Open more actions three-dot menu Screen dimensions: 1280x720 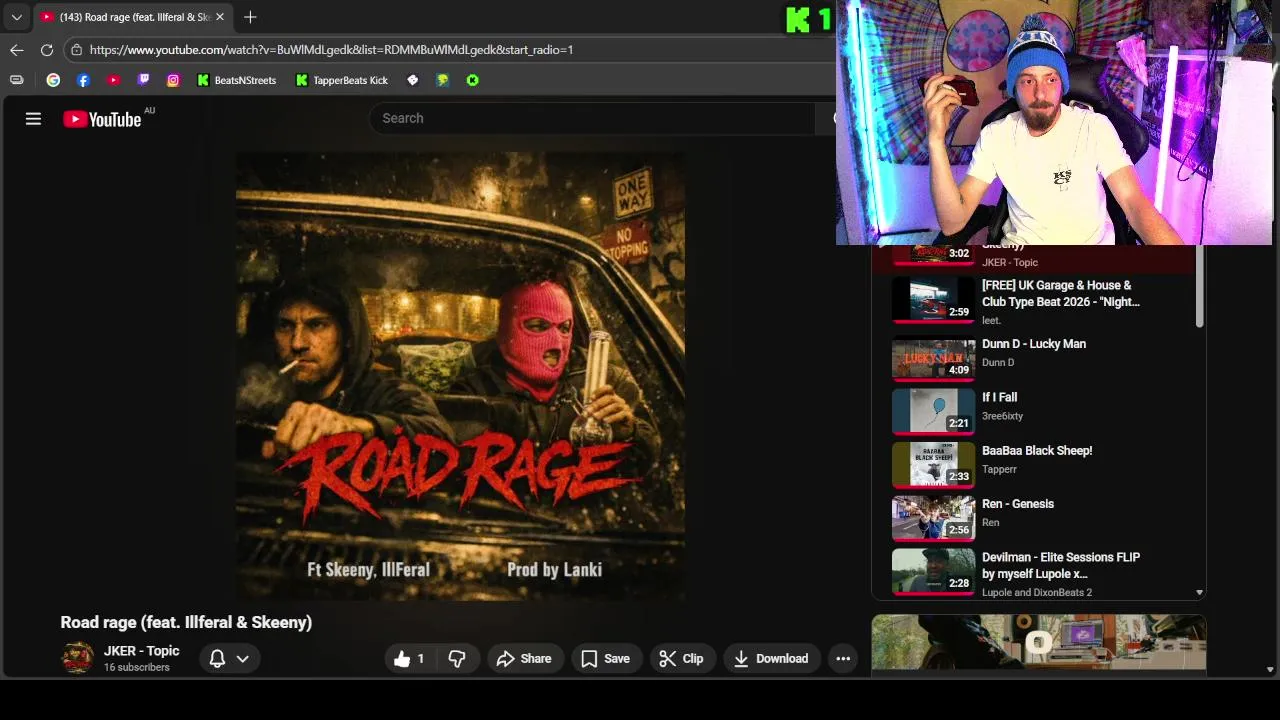pos(843,658)
